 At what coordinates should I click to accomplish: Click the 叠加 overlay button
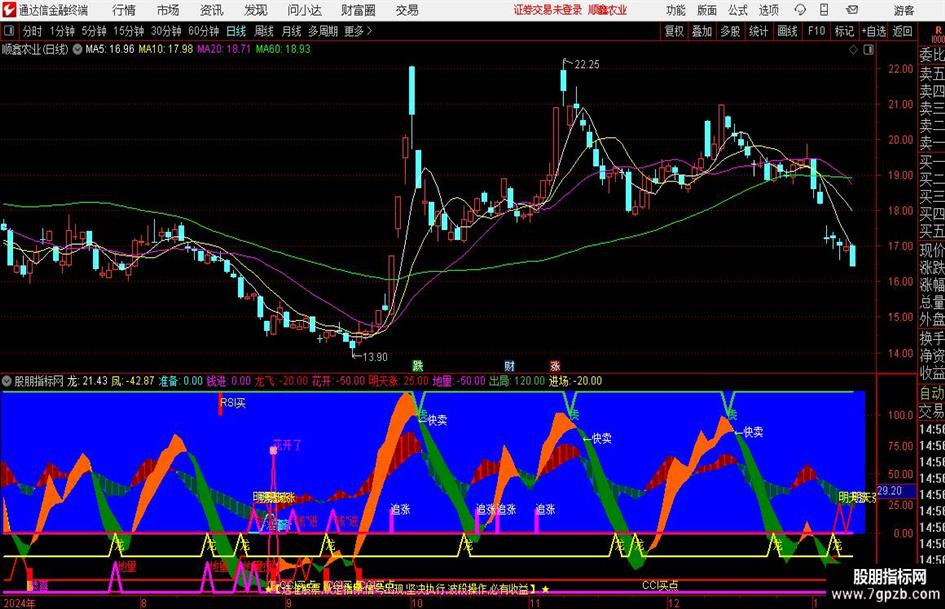[x=702, y=31]
